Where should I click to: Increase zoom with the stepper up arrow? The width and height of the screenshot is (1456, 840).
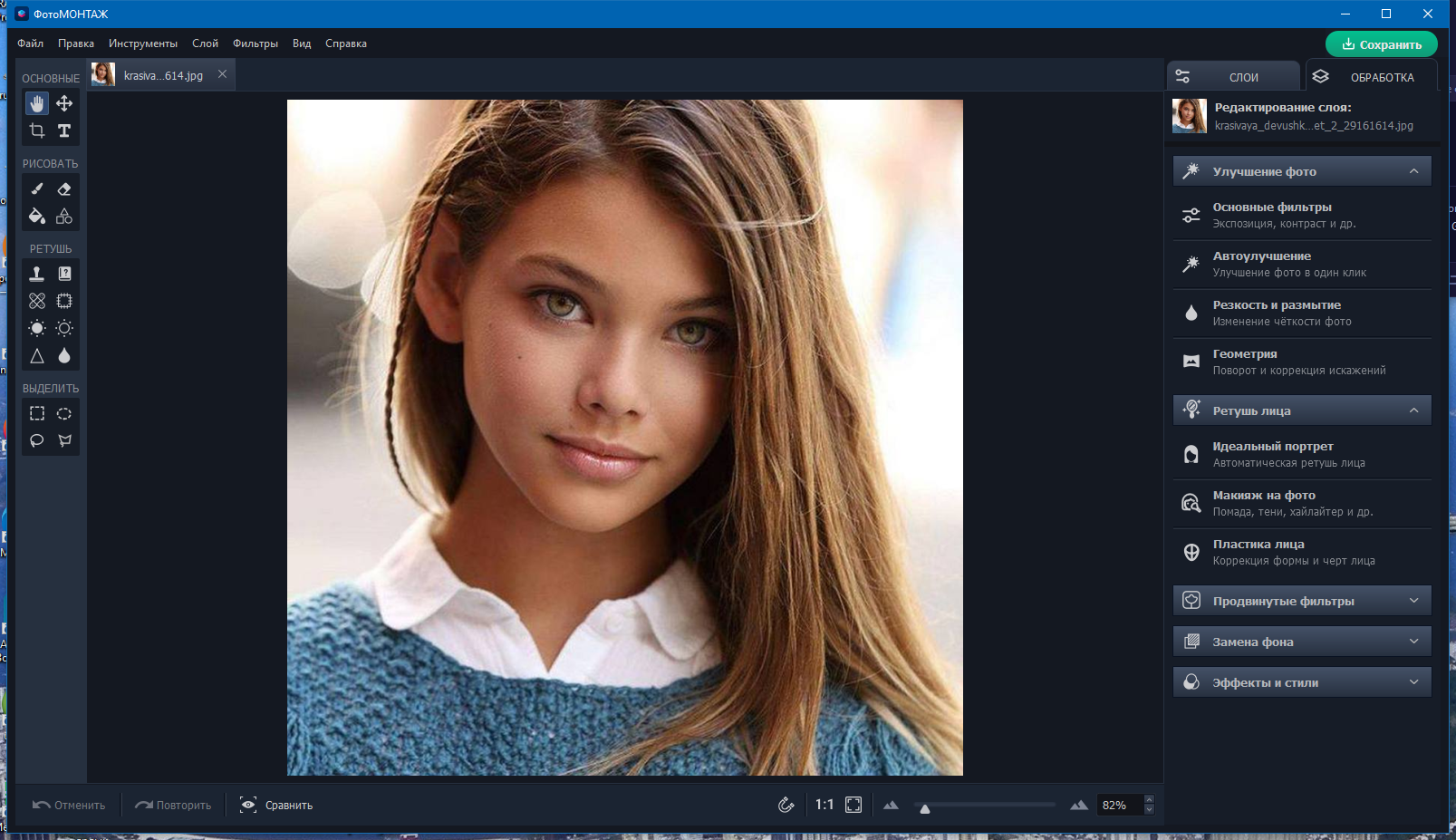coord(1150,799)
